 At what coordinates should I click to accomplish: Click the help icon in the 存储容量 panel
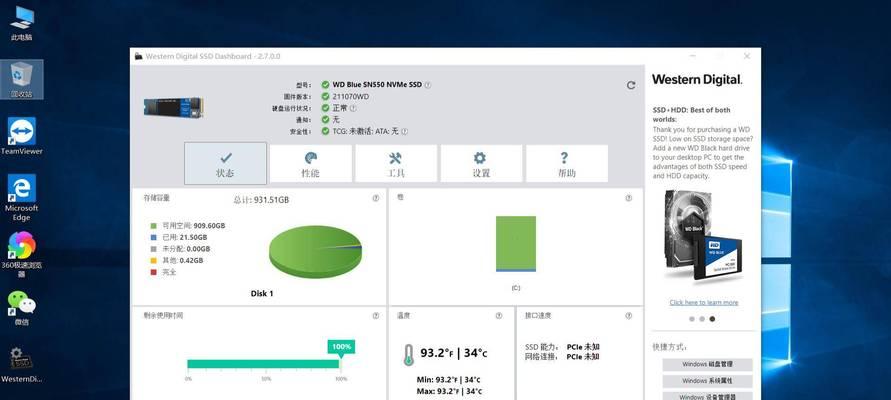[376, 198]
